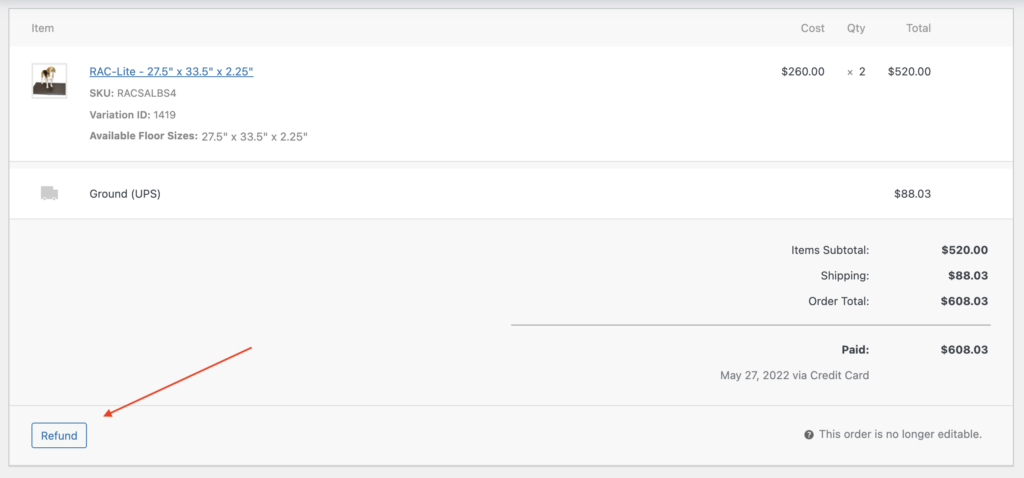The width and height of the screenshot is (1024, 478).
Task: Click the Item column header
Action: (x=42, y=28)
